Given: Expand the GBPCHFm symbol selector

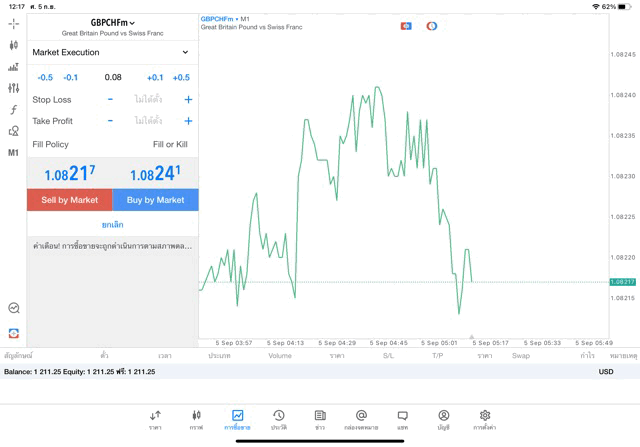Looking at the screenshot, I should click(112, 22).
